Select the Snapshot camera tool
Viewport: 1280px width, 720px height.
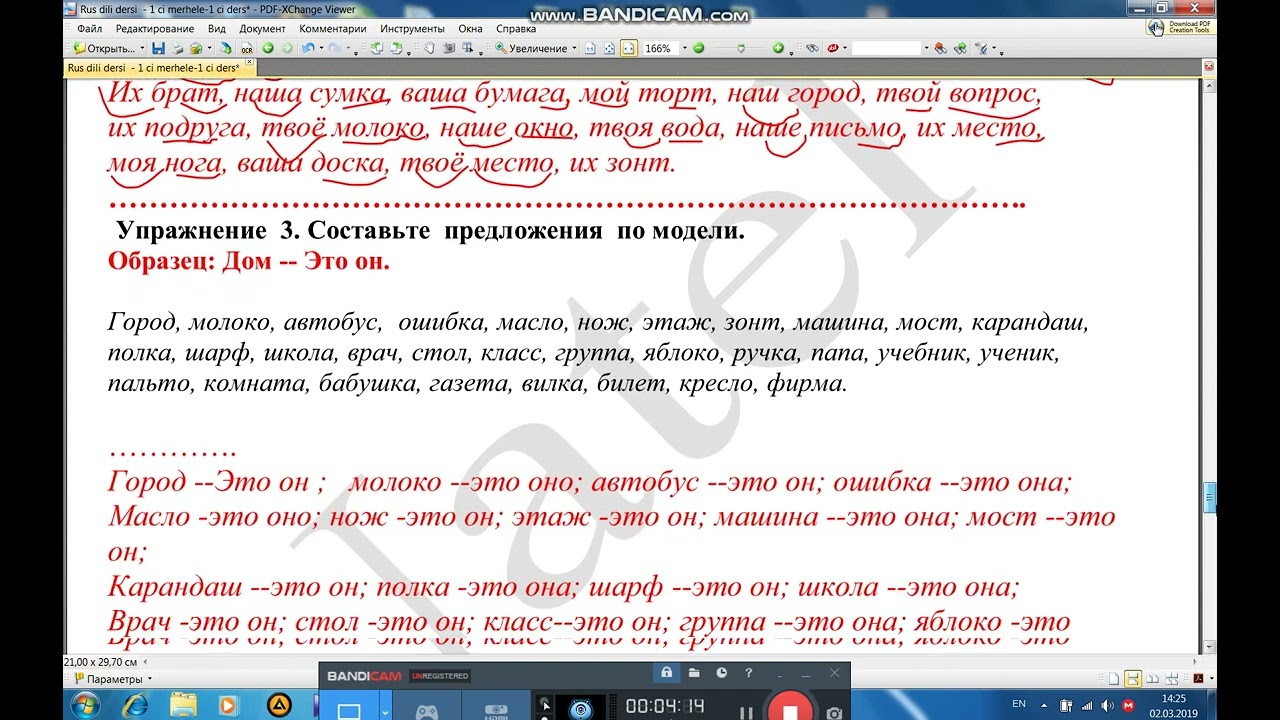pos(449,48)
